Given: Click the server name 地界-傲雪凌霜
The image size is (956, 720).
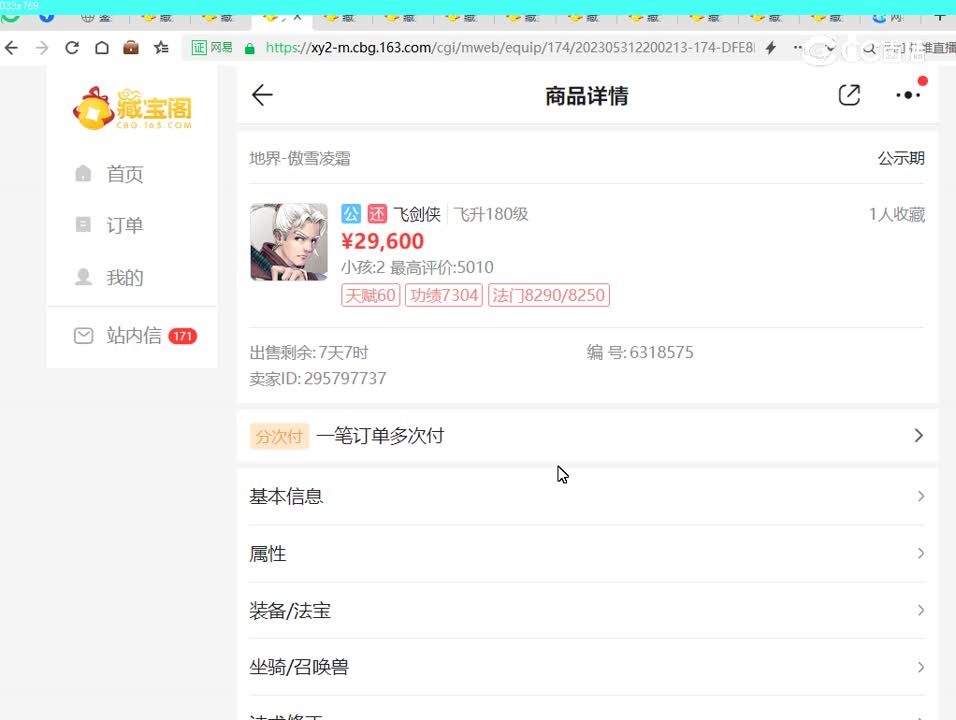Looking at the screenshot, I should tap(300, 159).
